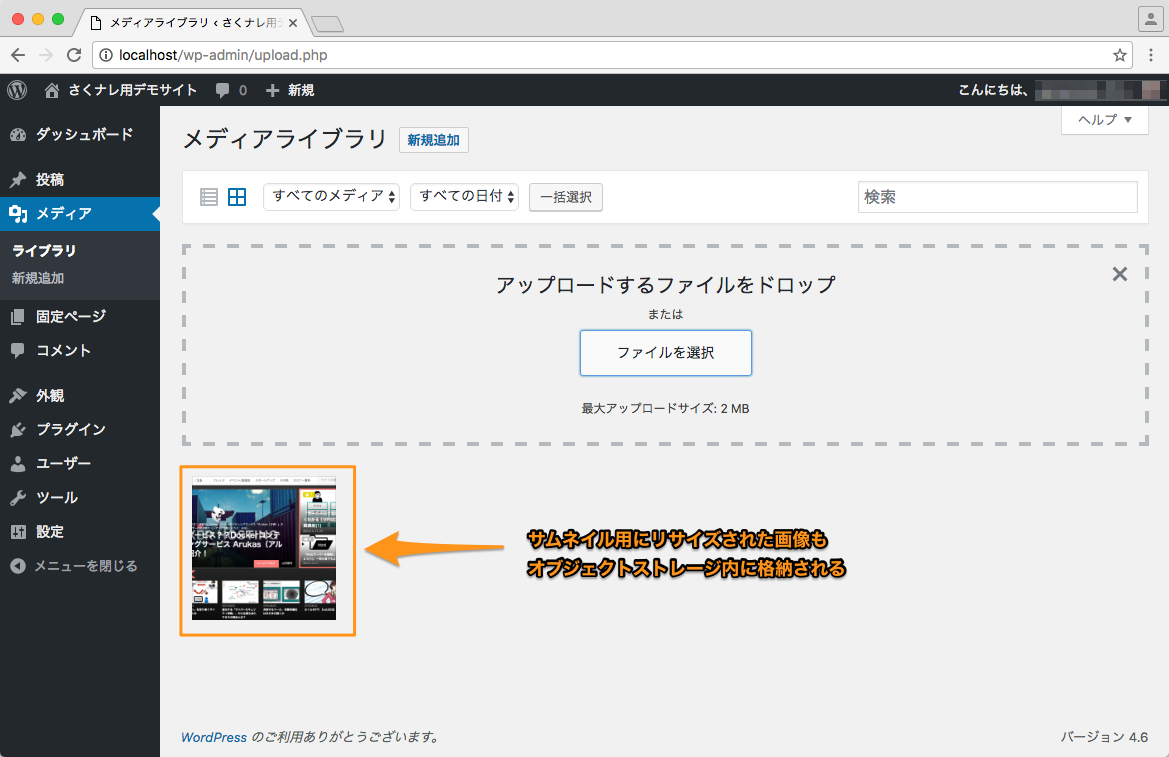The image size is (1169, 757).
Task: Expand the ヘルプ help tab
Action: (x=1104, y=119)
